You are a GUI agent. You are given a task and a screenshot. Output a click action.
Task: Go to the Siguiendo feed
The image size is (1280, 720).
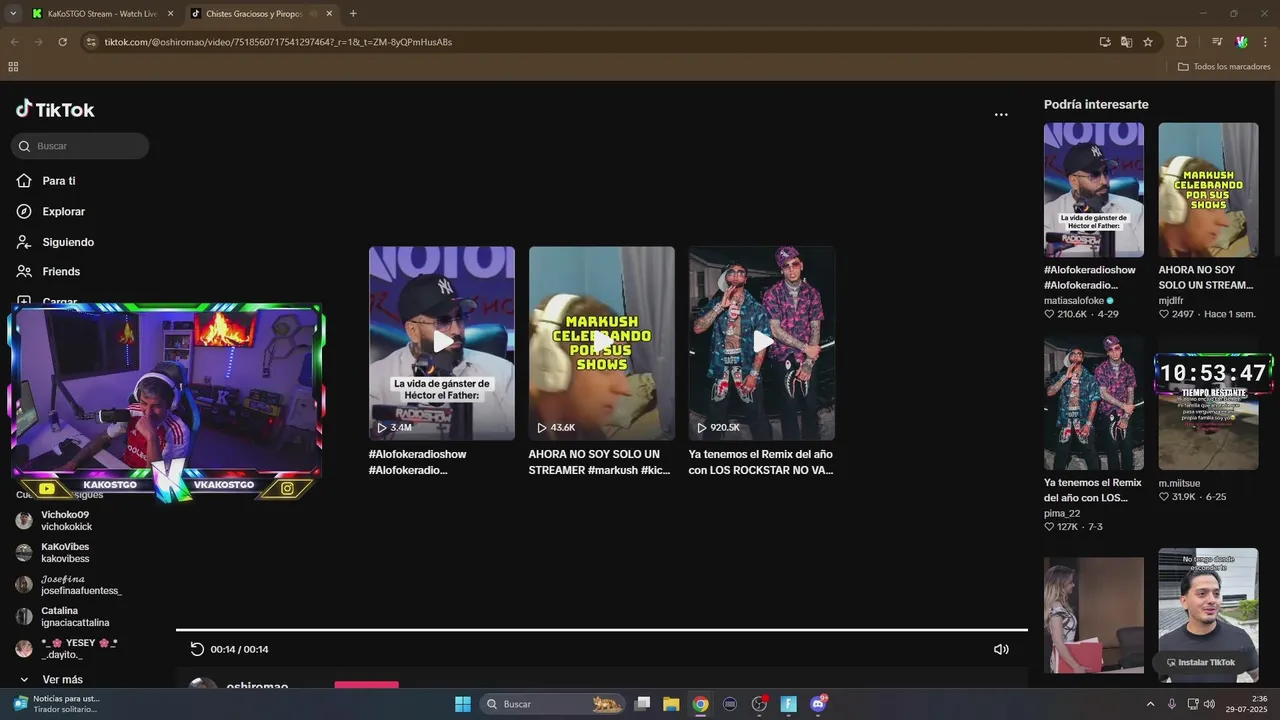[x=55, y=242]
